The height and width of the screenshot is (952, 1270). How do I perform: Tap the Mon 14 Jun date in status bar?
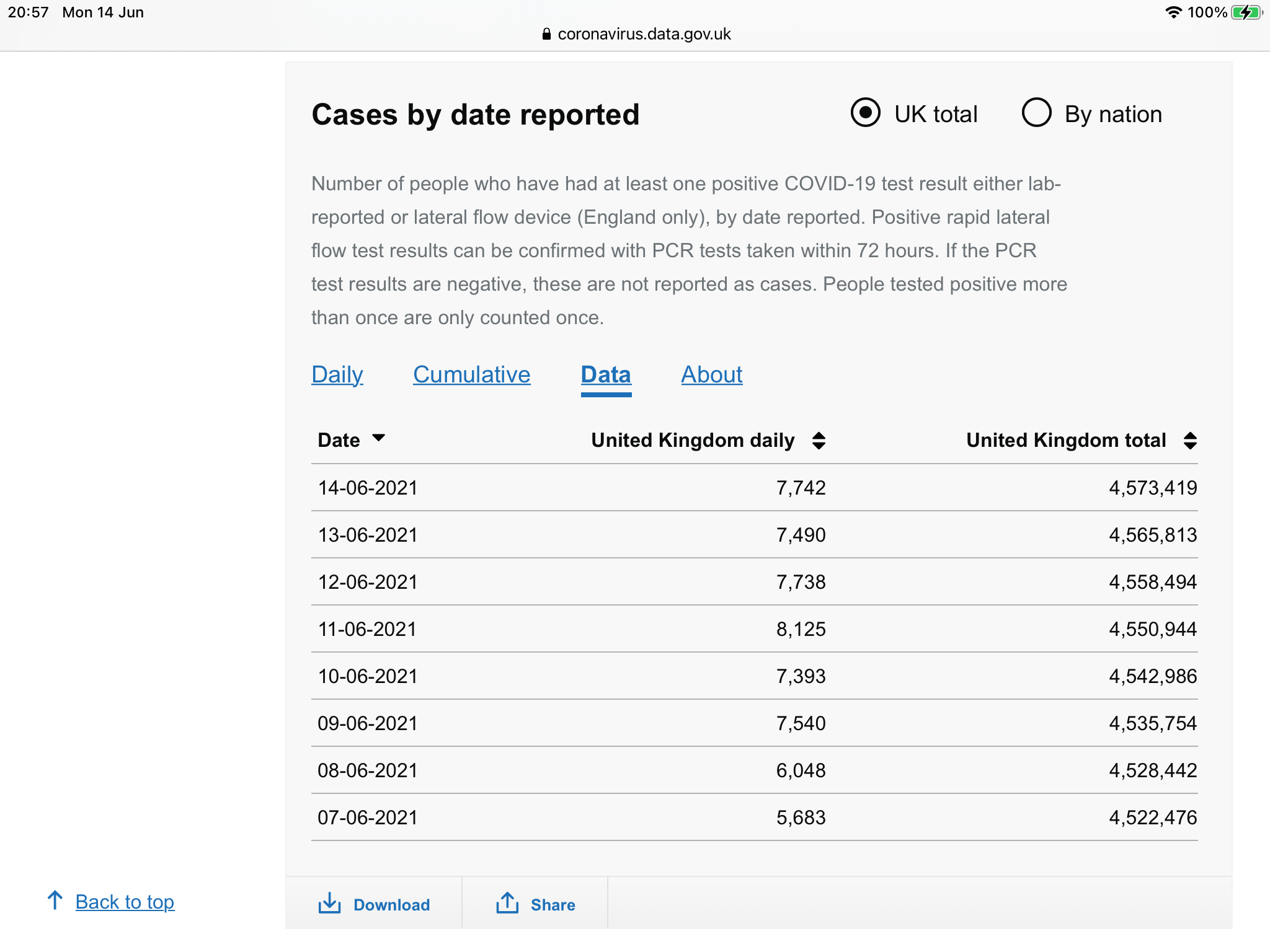coord(103,12)
